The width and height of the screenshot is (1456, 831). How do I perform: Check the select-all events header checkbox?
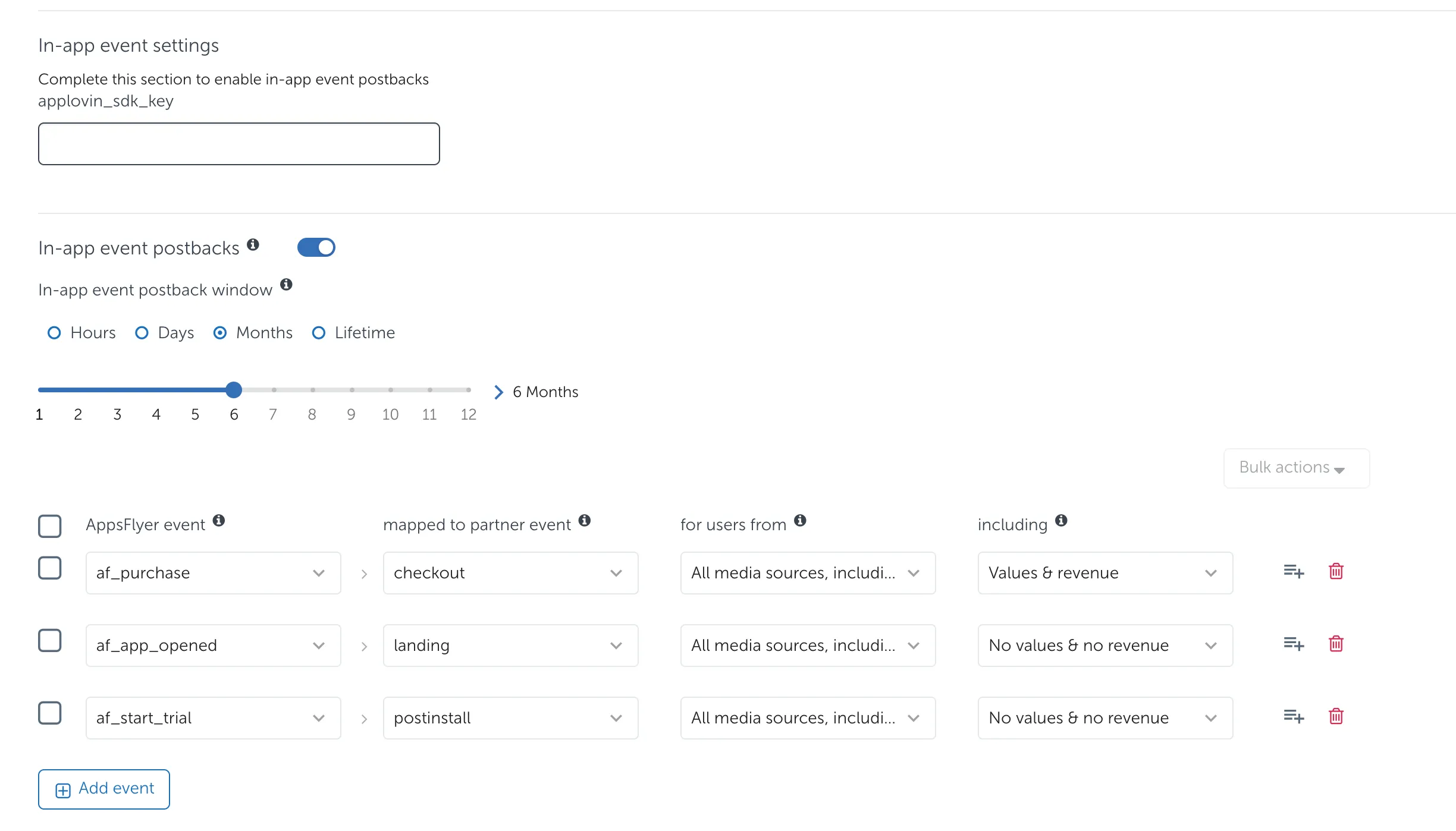click(x=50, y=526)
